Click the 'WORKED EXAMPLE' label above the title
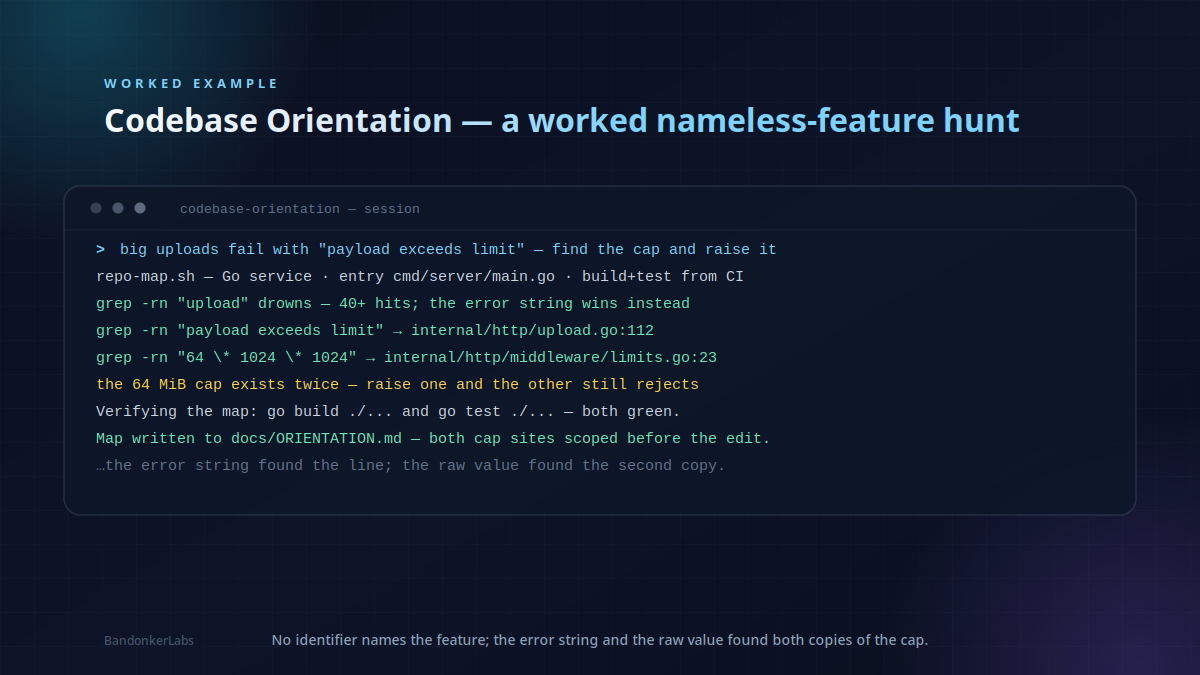Screen dimensions: 1200x675 pyautogui.click(x=191, y=84)
